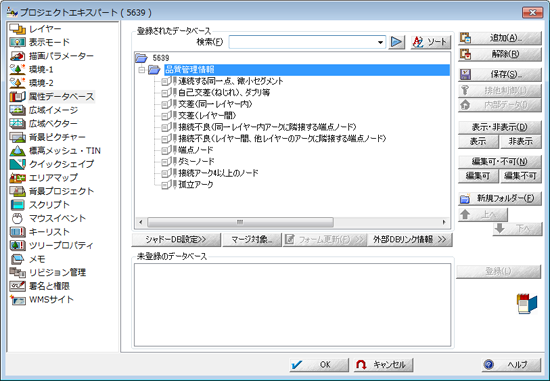Select 表示モード in the left list
Viewport: 550px width, 381px height.
click(x=40, y=42)
